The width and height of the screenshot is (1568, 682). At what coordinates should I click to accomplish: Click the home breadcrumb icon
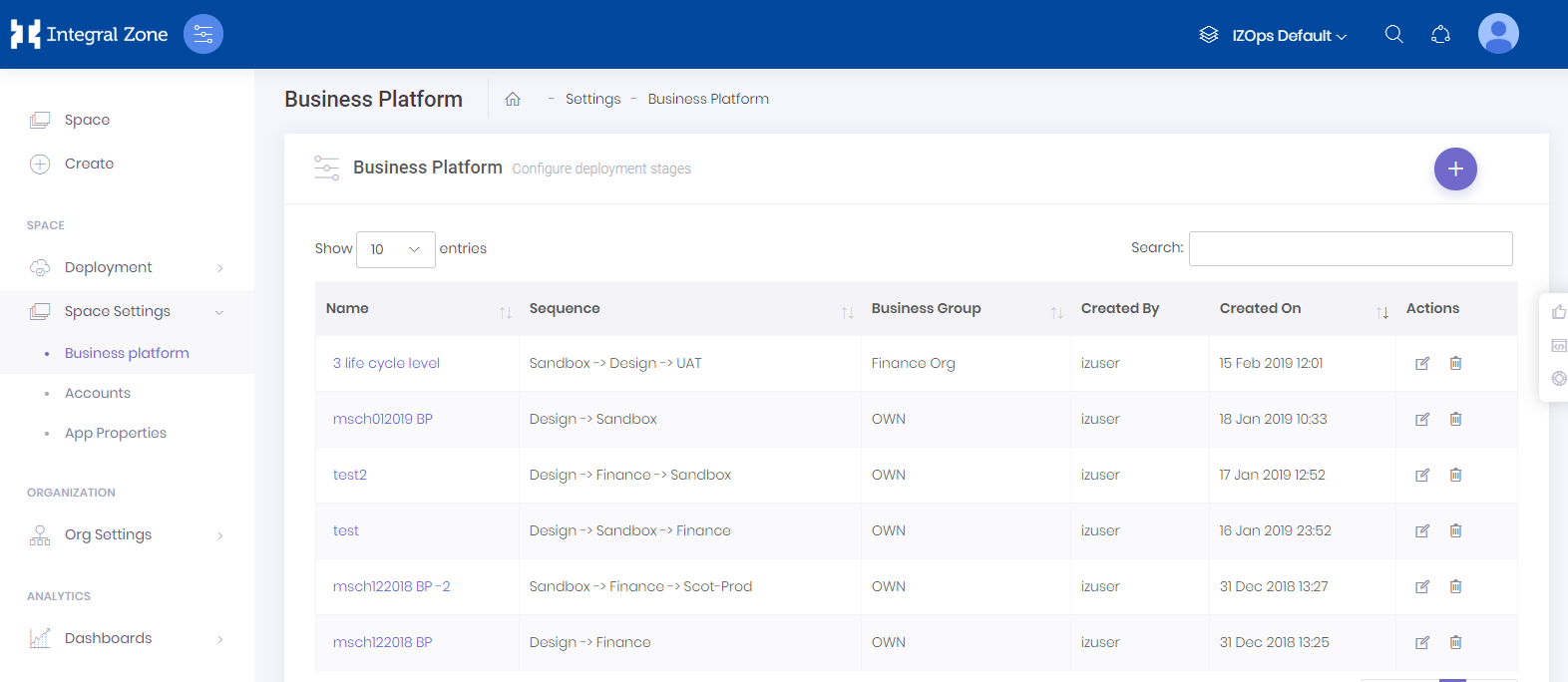pyautogui.click(x=513, y=99)
